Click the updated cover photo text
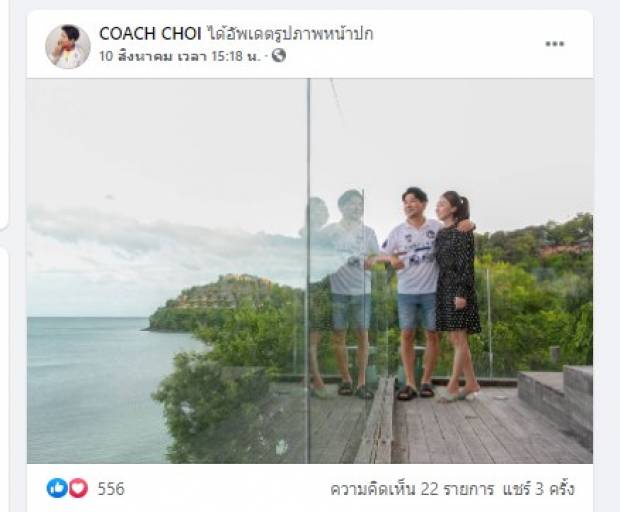Image resolution: width=620 pixels, height=512 pixels. tap(290, 34)
